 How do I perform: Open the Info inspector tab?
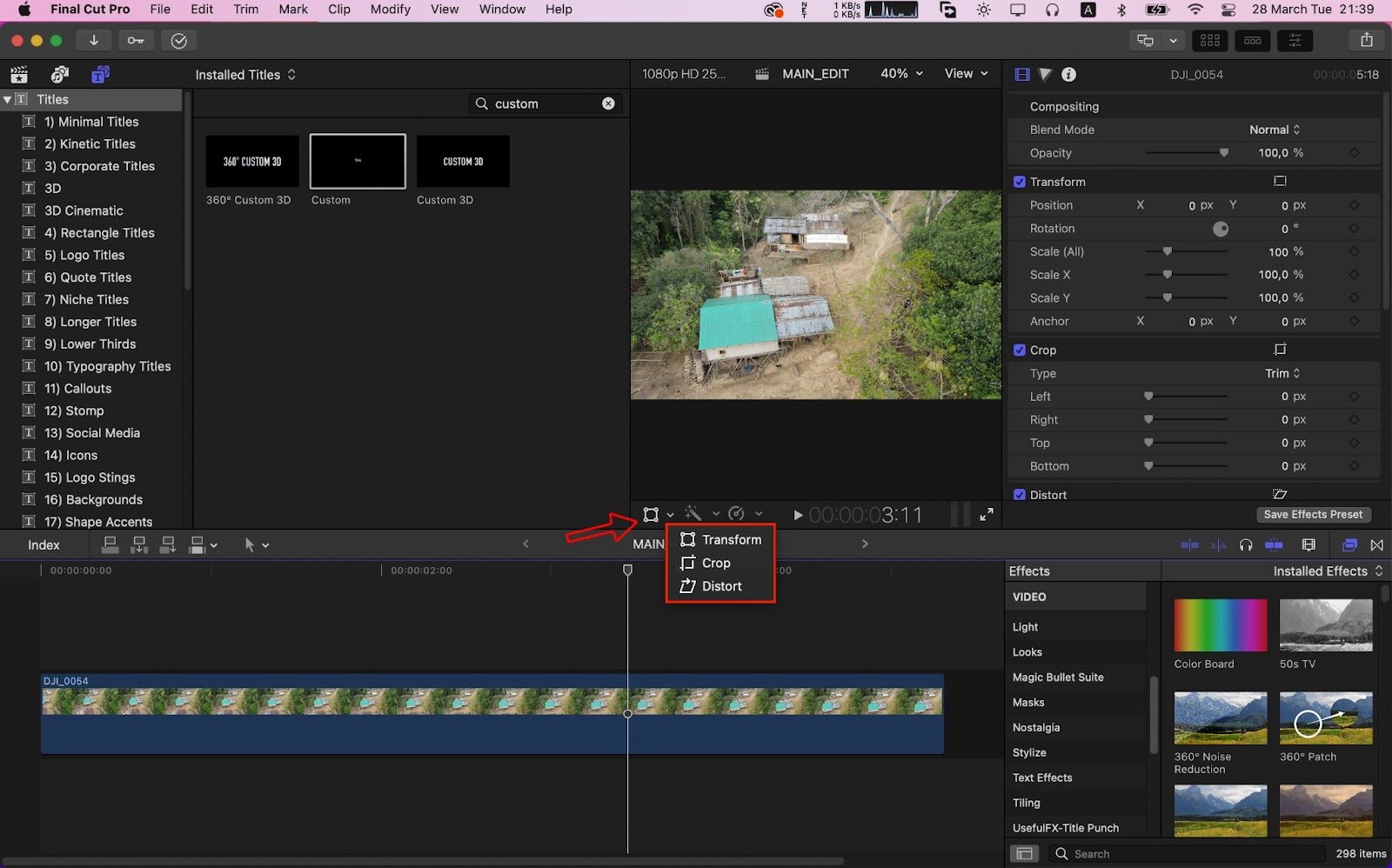tap(1068, 74)
